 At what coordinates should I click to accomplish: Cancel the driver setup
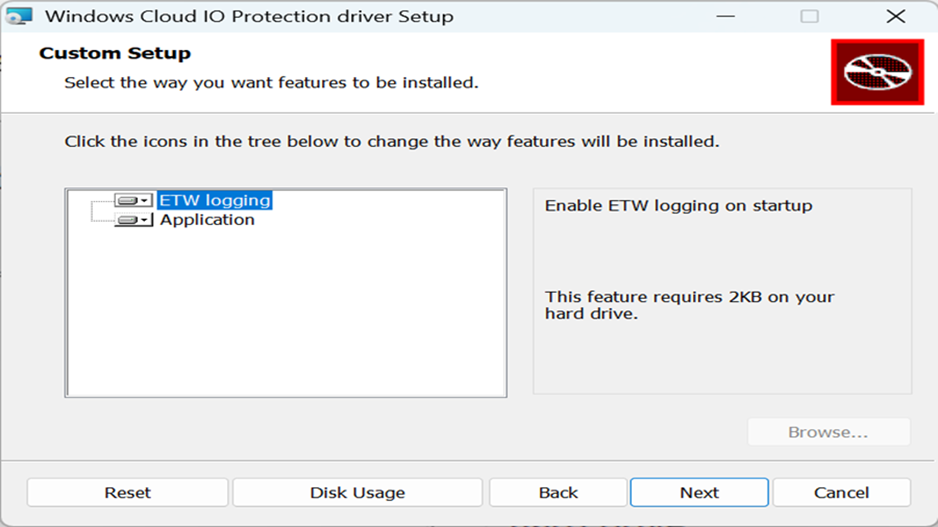[x=841, y=492]
